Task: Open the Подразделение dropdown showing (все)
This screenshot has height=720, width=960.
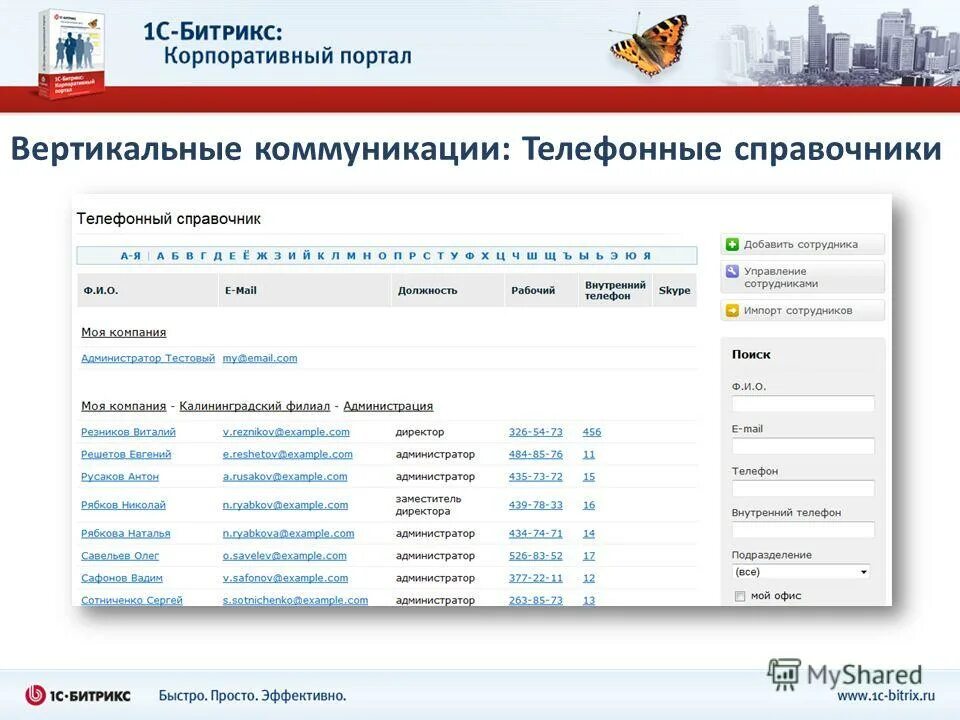Action: pos(800,572)
